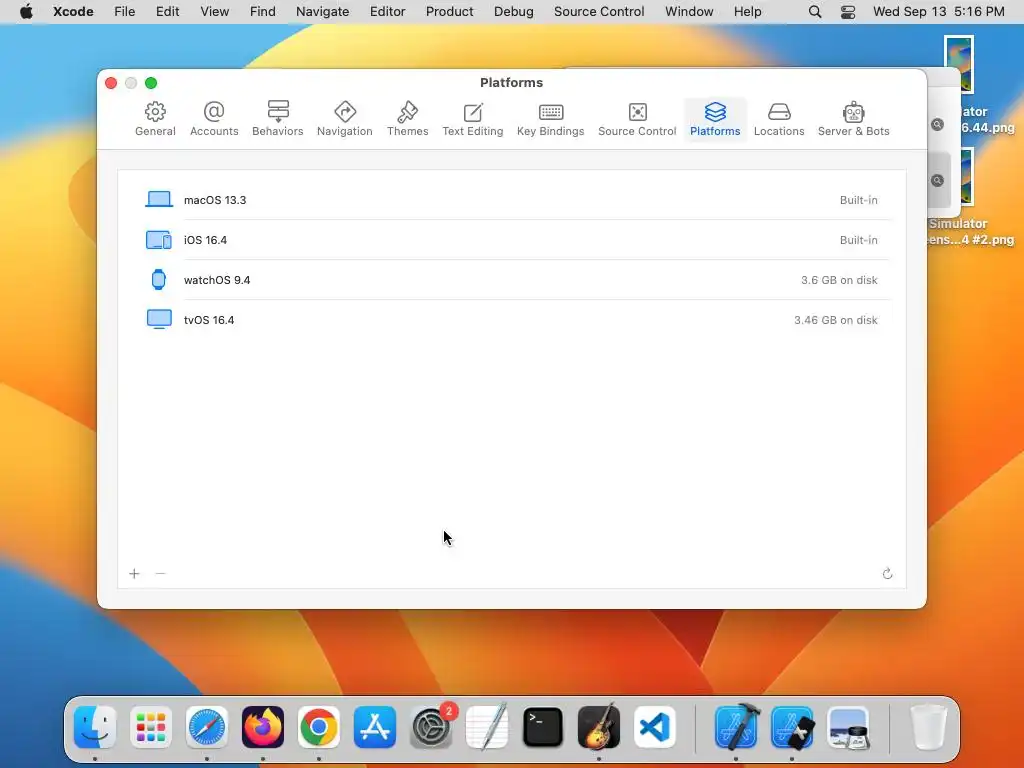Open the File menu
The image size is (1024, 768).
124,12
